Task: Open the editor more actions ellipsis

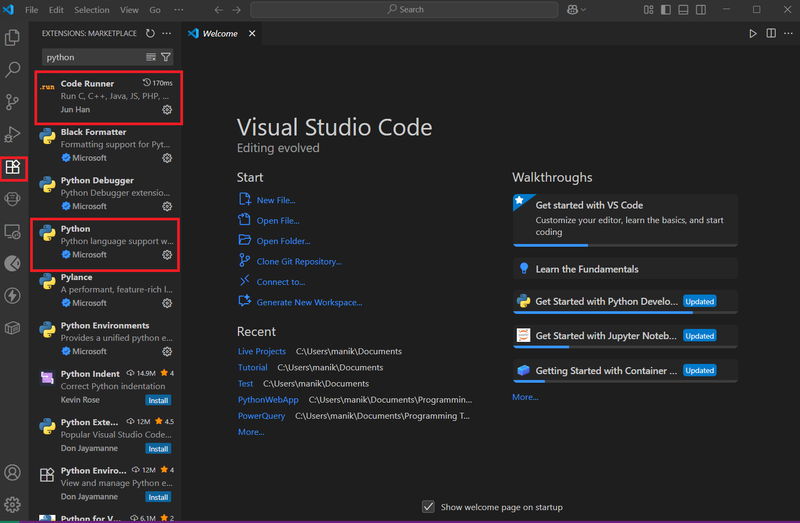Action: click(x=788, y=34)
